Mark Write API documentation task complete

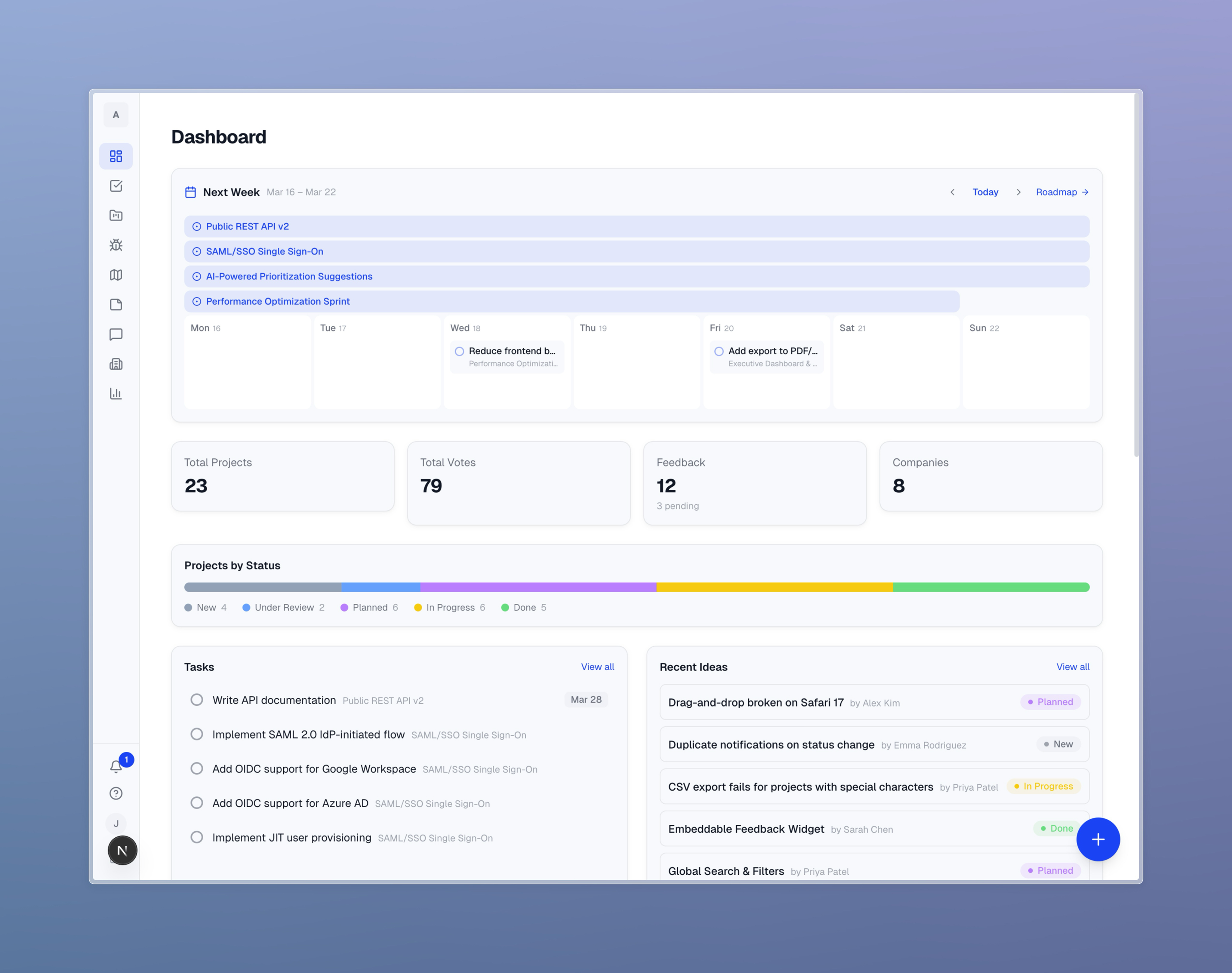point(196,700)
